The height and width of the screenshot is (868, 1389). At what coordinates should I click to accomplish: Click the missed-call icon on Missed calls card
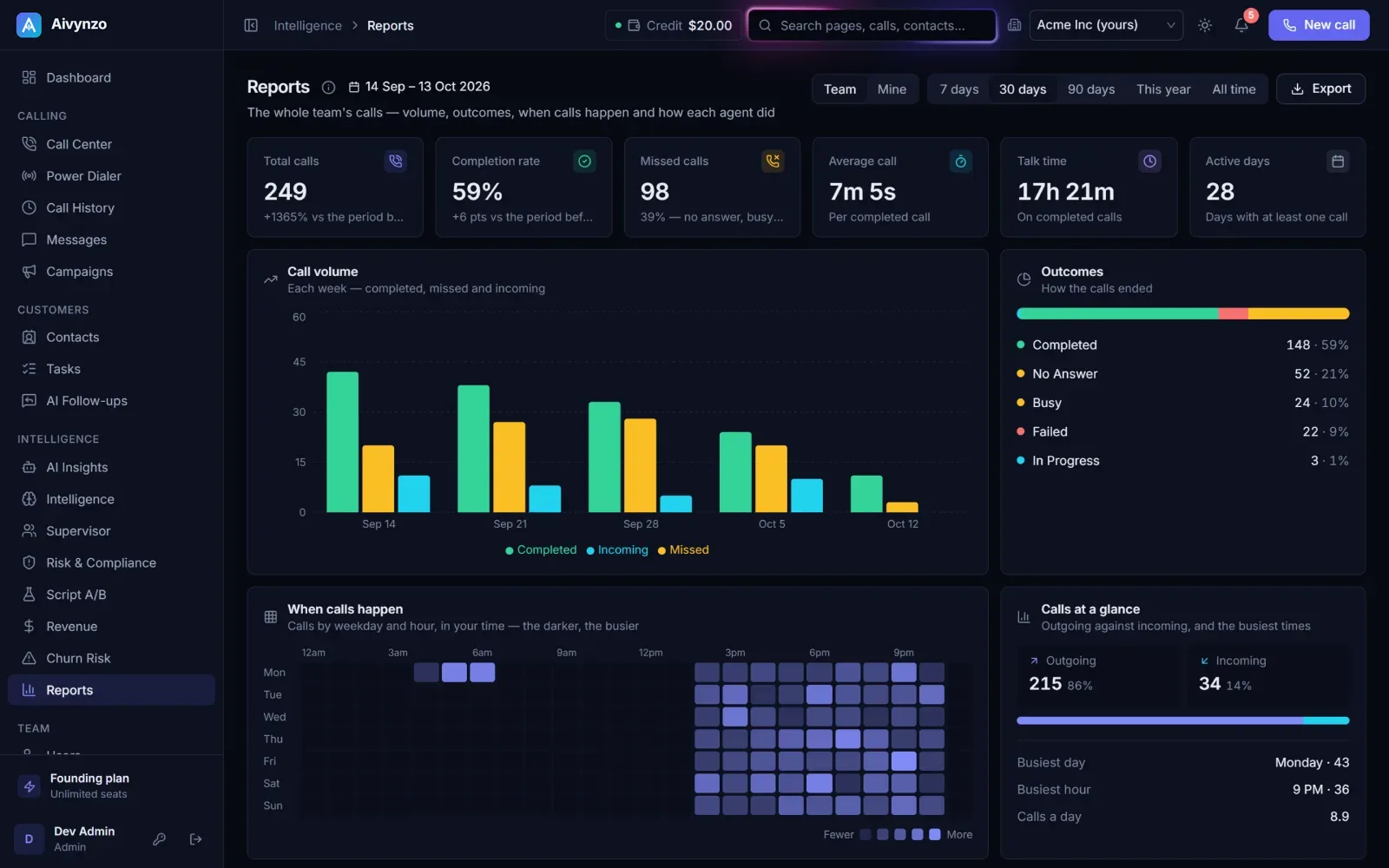pyautogui.click(x=773, y=161)
